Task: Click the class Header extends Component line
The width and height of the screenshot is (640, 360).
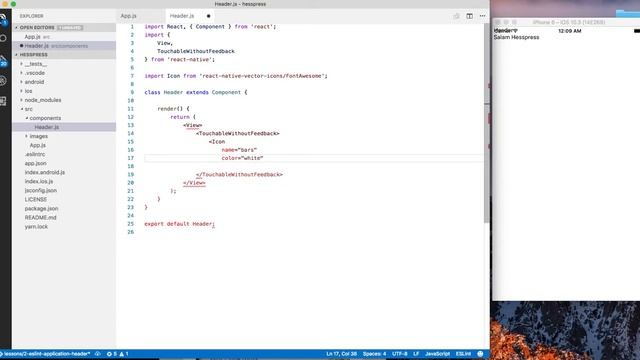Action: tap(196, 93)
